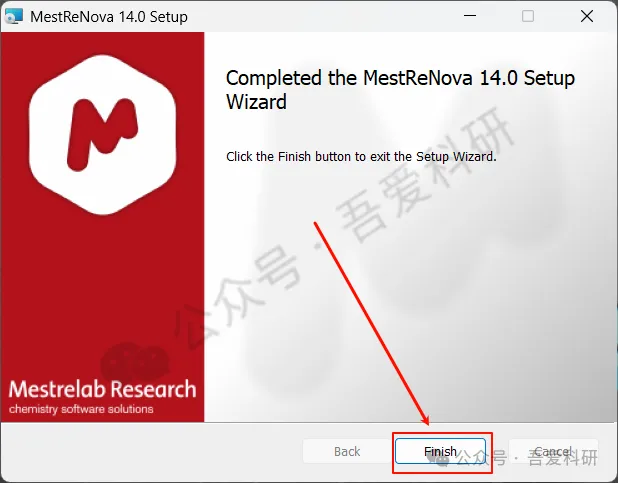Click the "chemistry software solutions" tagline
The width and height of the screenshot is (618, 483).
pyautogui.click(x=81, y=409)
